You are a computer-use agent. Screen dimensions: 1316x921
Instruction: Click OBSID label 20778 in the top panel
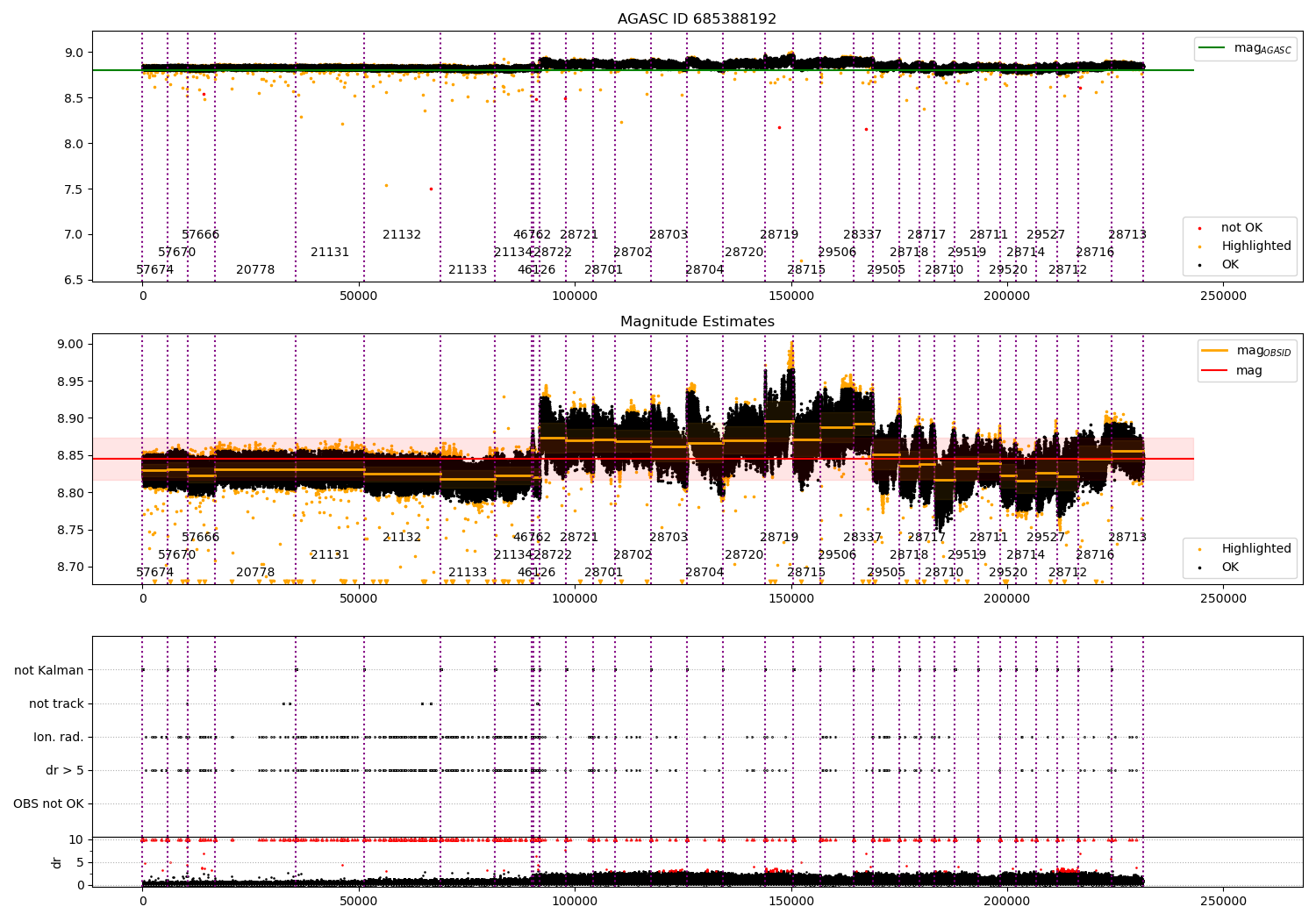point(255,269)
